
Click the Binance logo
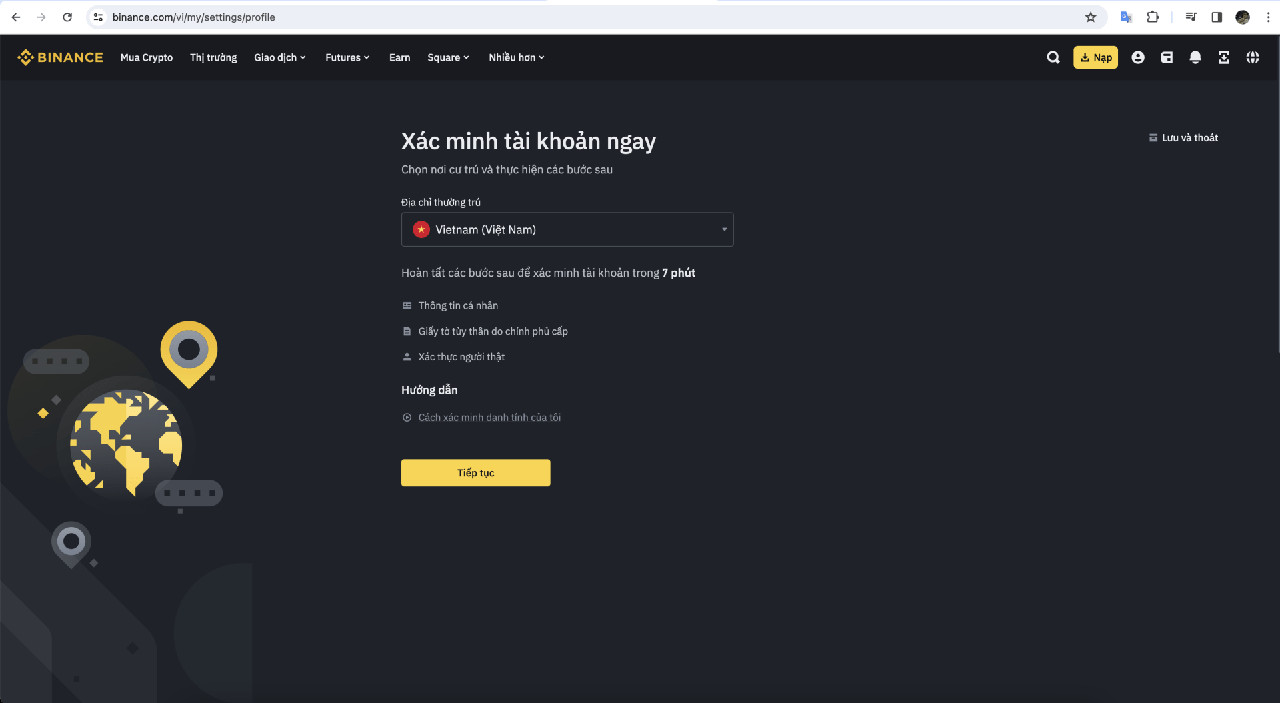click(x=60, y=57)
